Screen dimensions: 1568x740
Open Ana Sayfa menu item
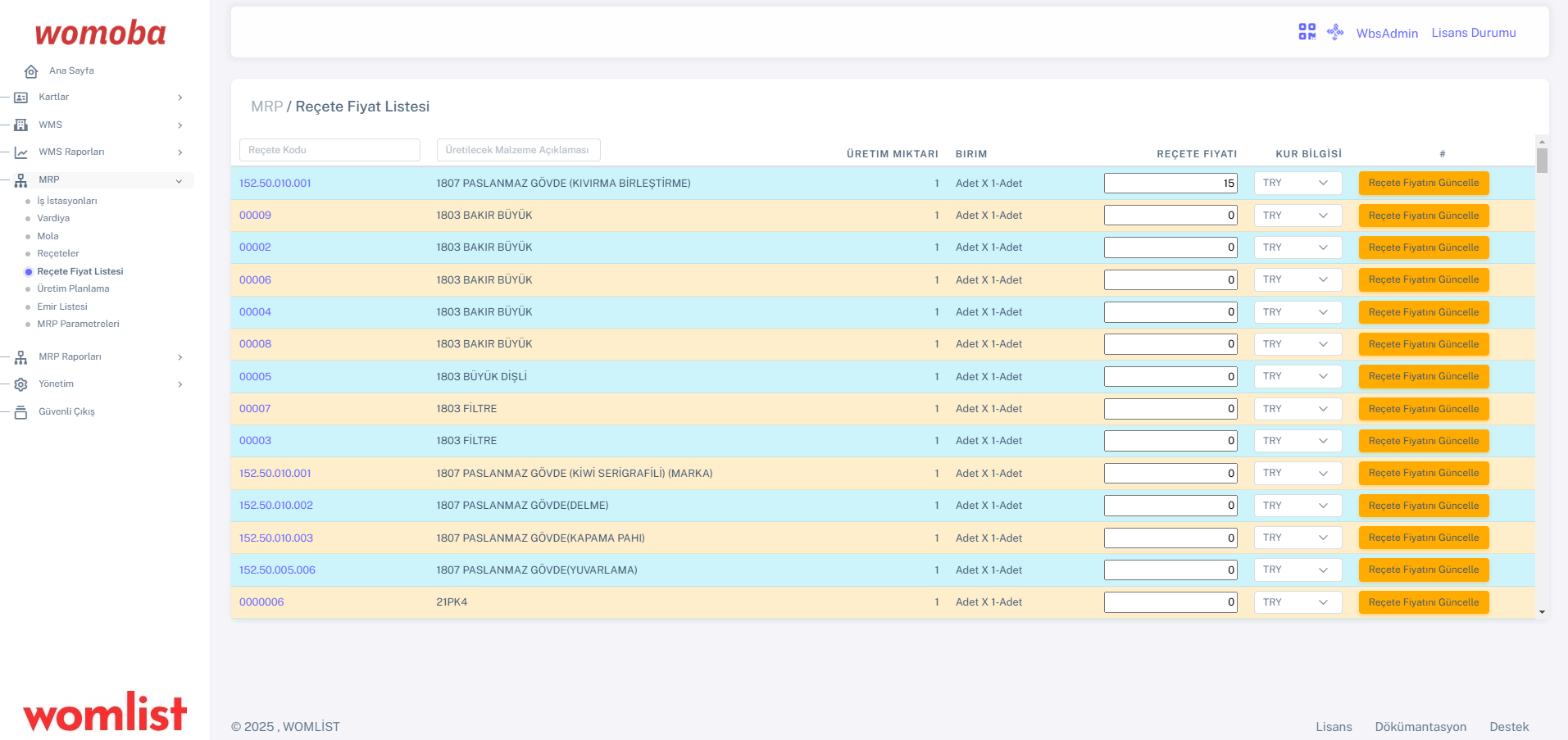[x=71, y=70]
